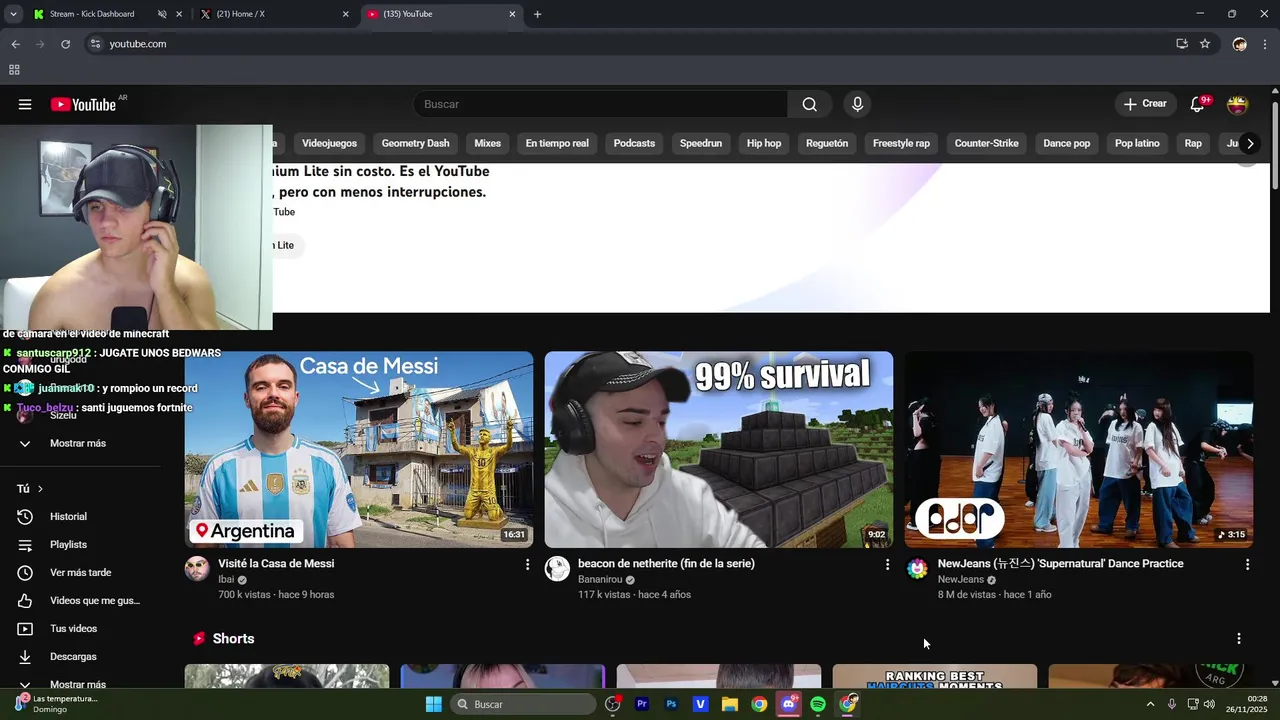Select the Mixes filter chip
The width and height of the screenshot is (1280, 720).
(x=487, y=143)
